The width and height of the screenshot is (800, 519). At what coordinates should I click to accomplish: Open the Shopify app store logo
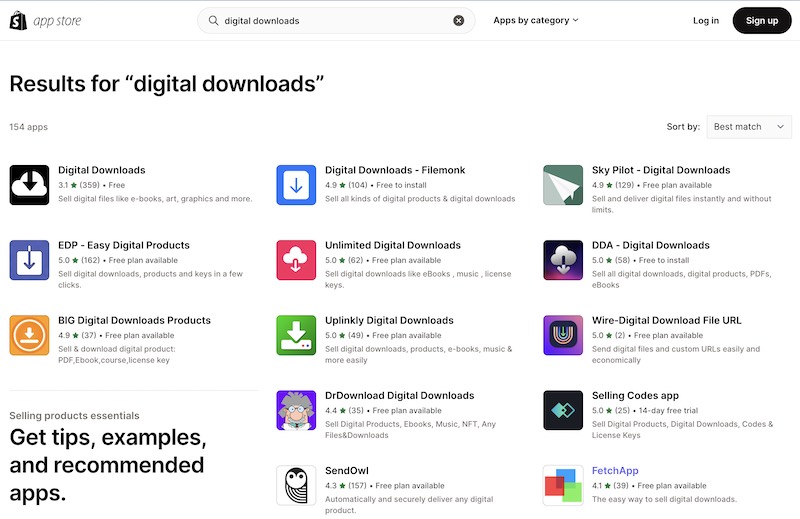click(45, 20)
